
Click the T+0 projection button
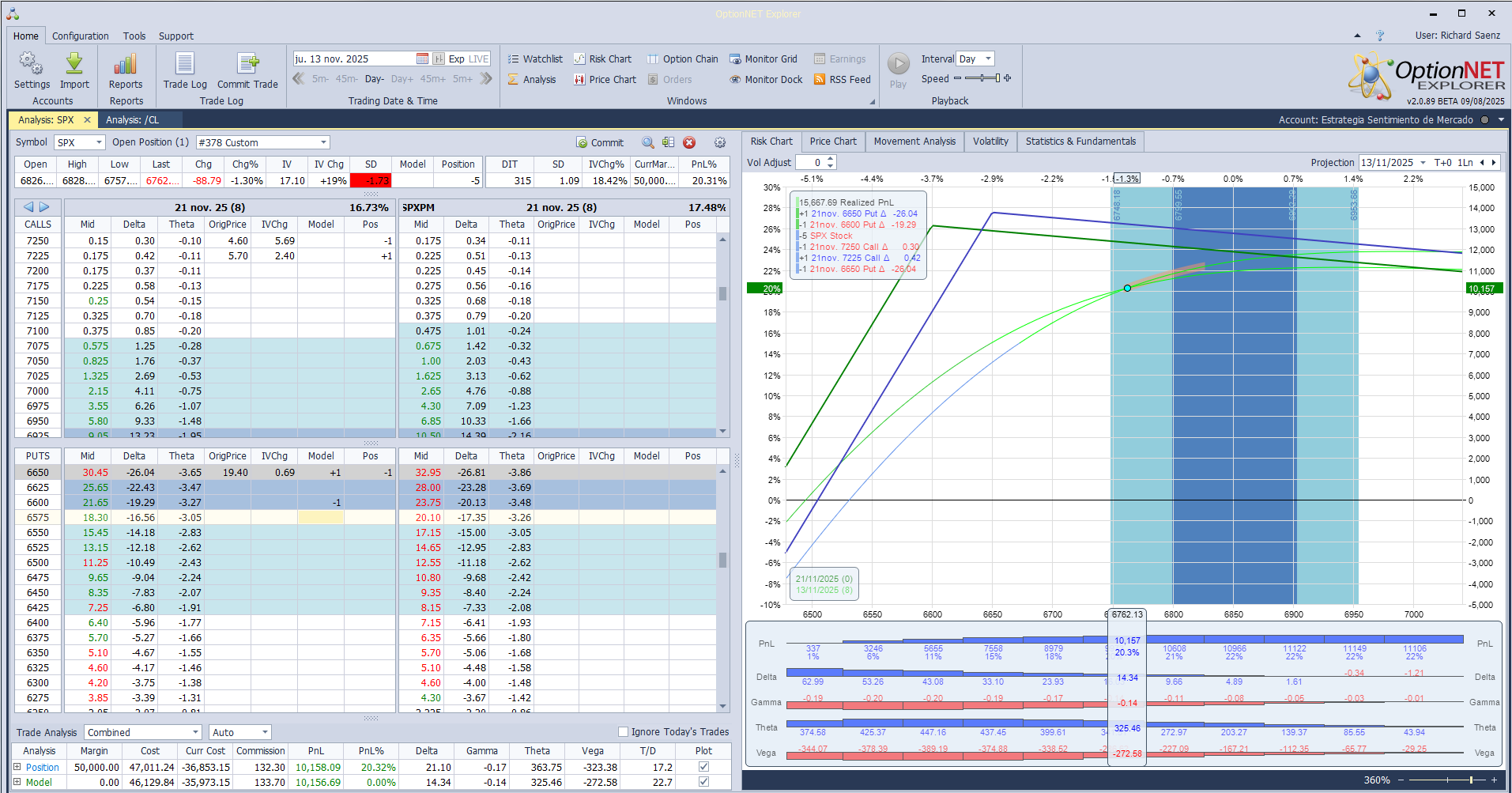click(x=1443, y=162)
